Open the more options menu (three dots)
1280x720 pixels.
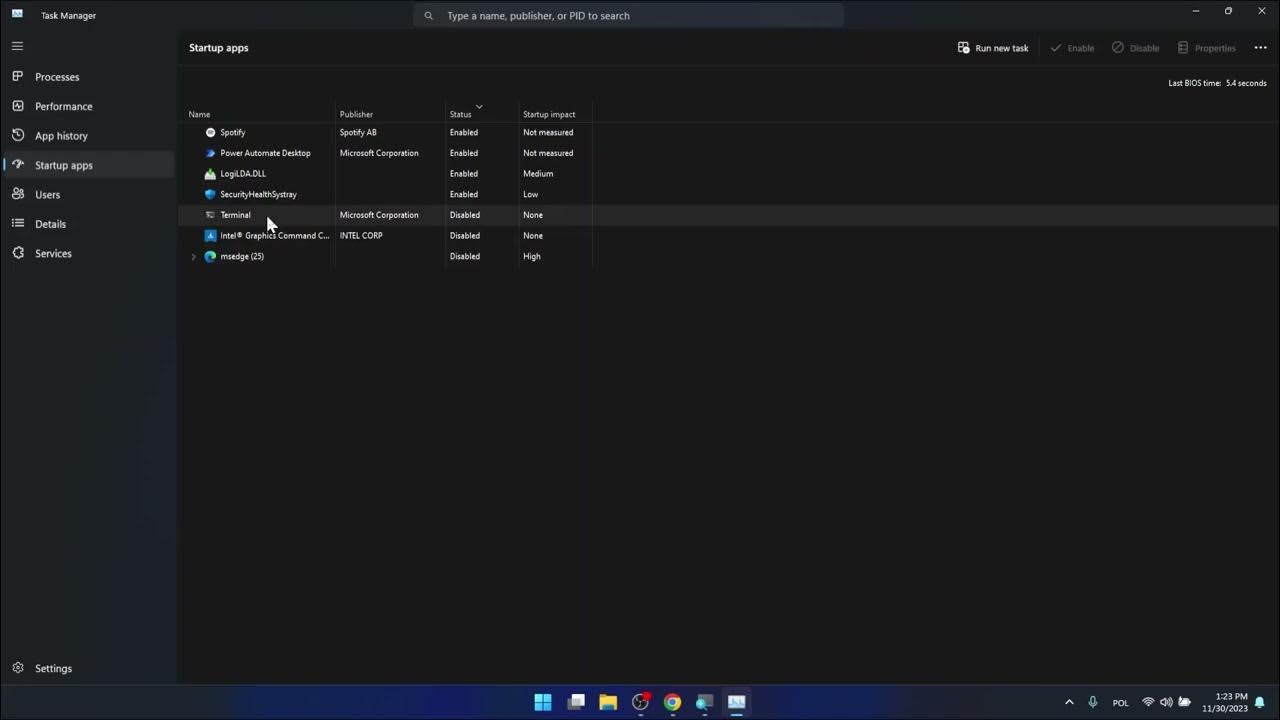point(1260,47)
